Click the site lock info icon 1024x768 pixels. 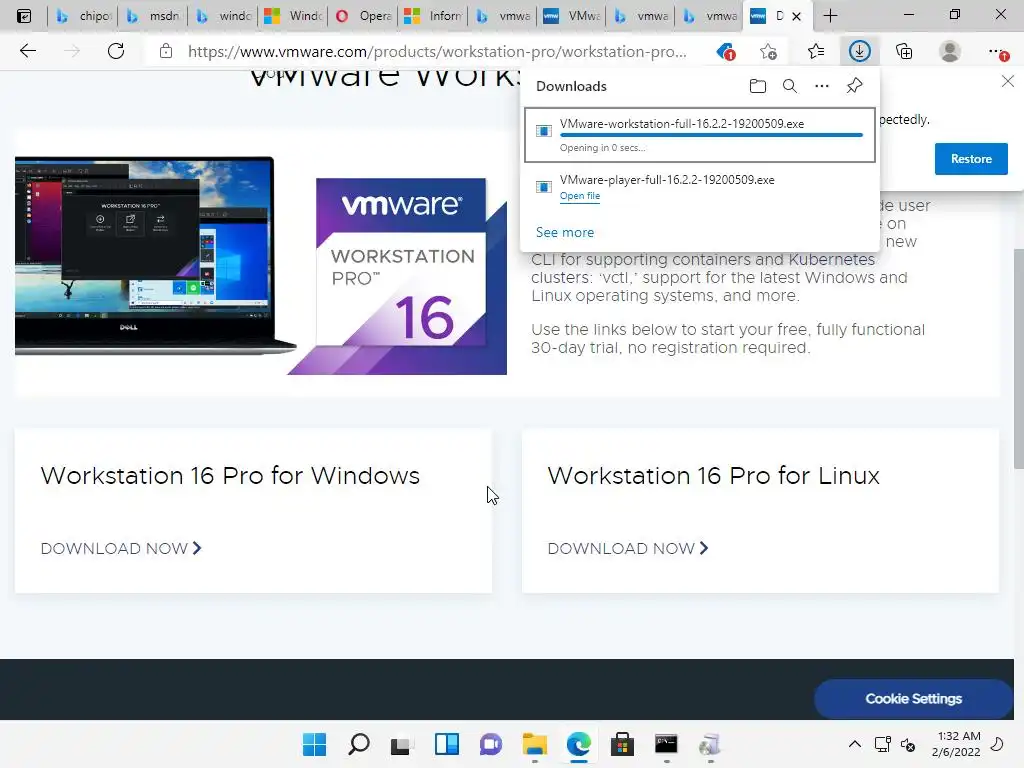pyautogui.click(x=166, y=51)
